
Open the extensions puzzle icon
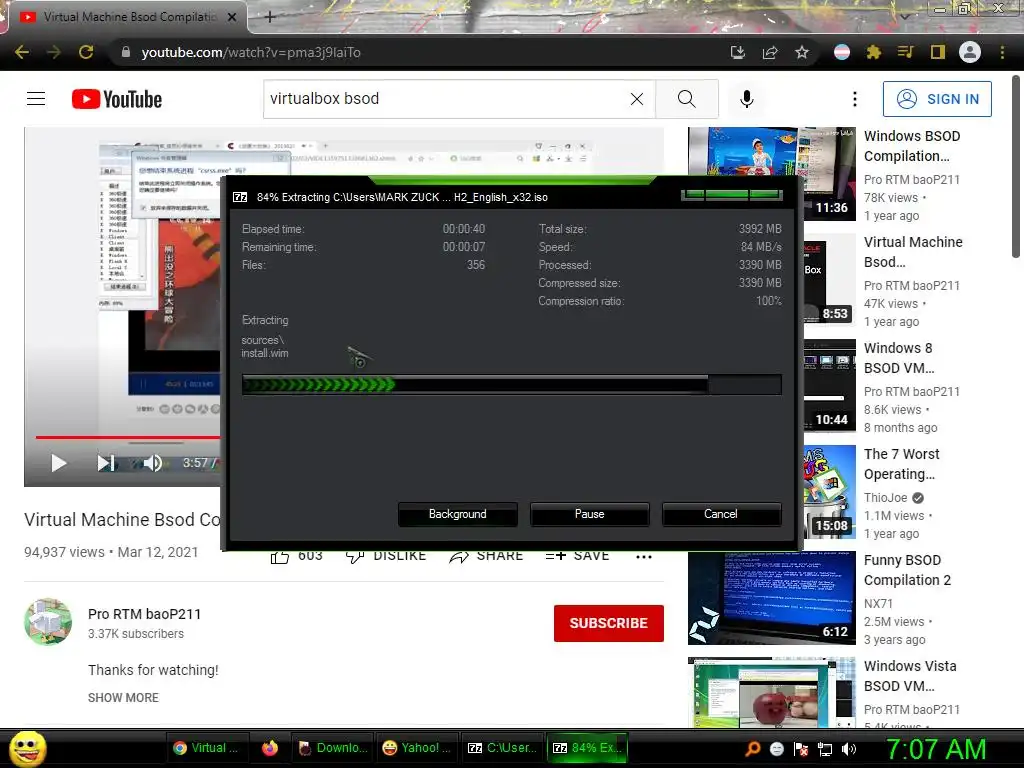coord(873,52)
